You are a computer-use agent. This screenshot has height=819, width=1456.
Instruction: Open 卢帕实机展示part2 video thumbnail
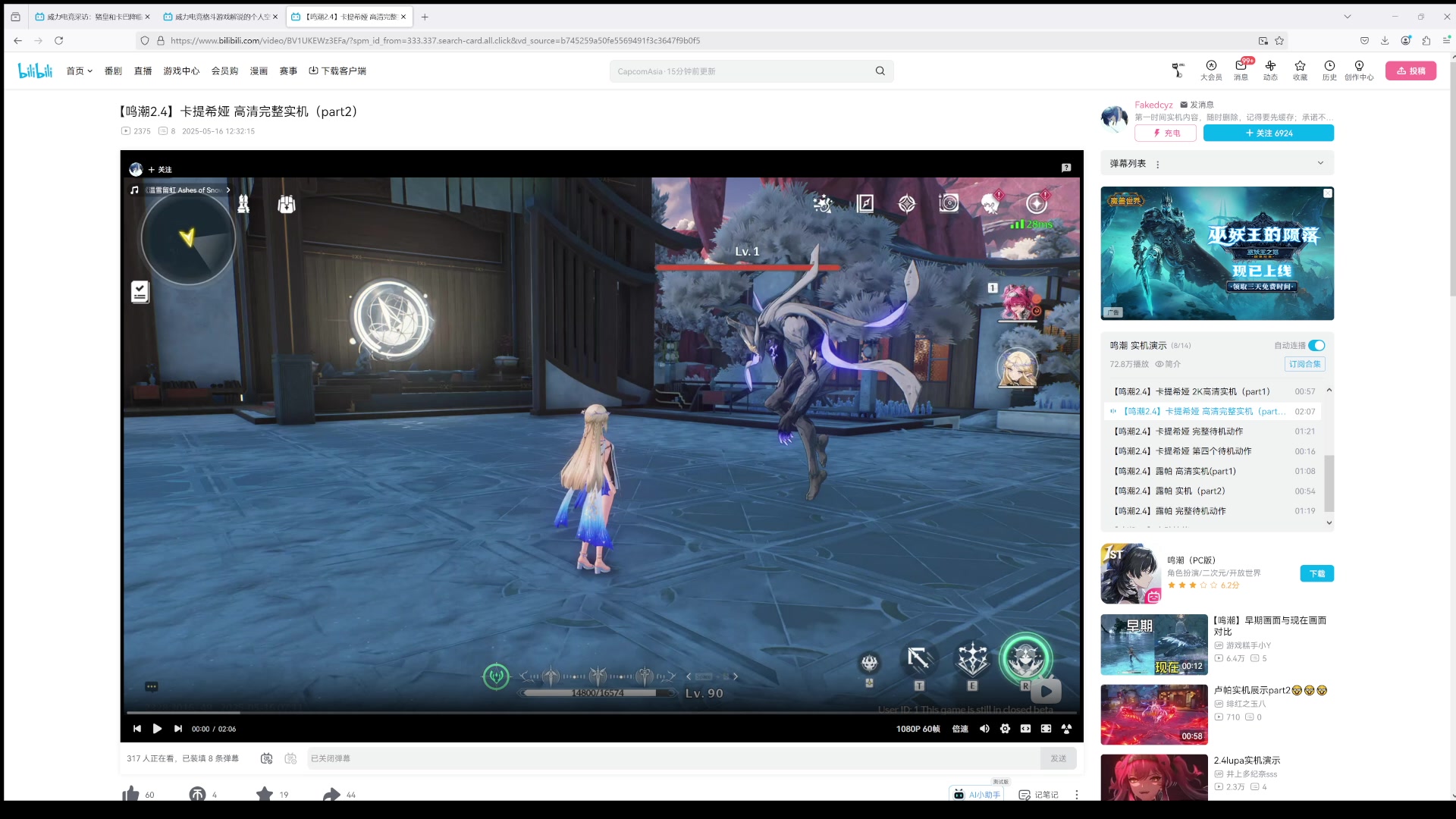coord(1153,714)
